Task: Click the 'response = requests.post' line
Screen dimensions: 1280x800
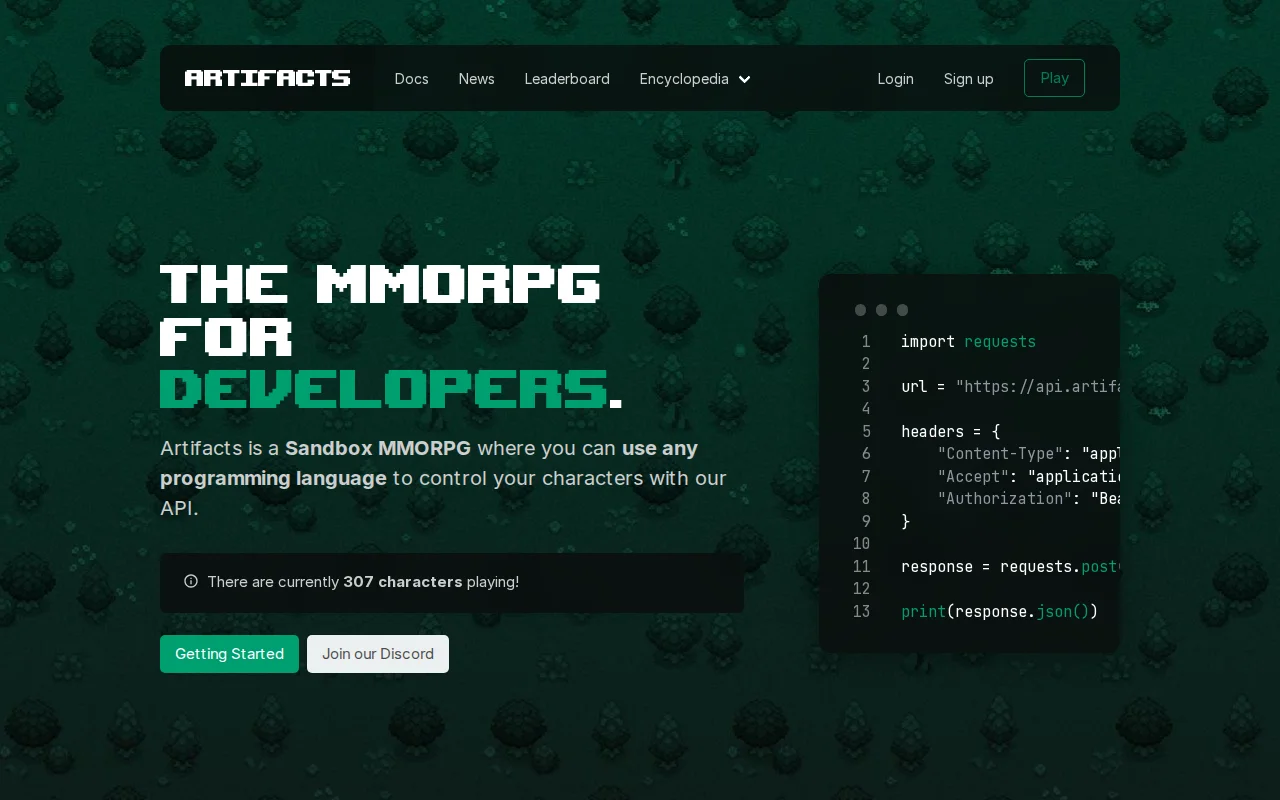Action: 1010,567
